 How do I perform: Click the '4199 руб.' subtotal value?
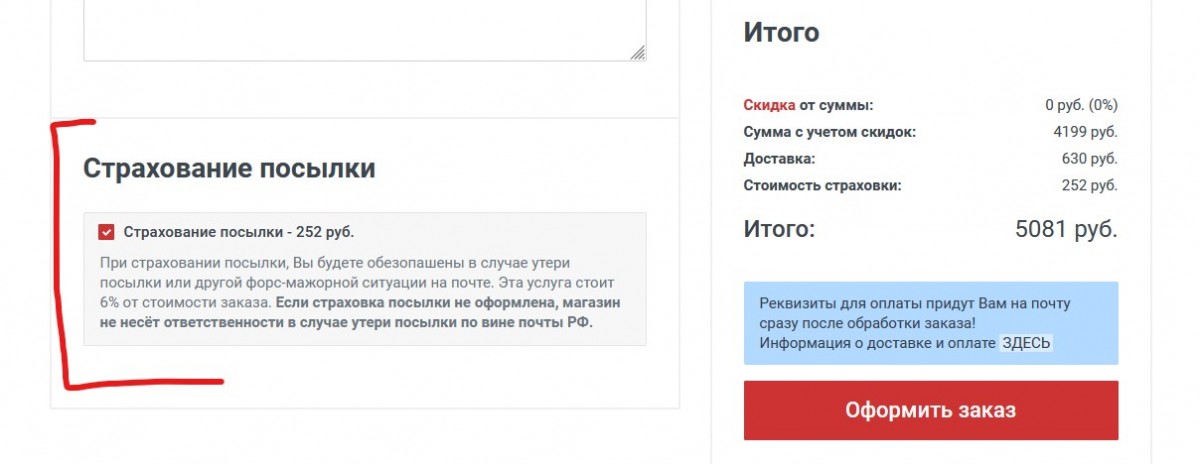[1085, 132]
